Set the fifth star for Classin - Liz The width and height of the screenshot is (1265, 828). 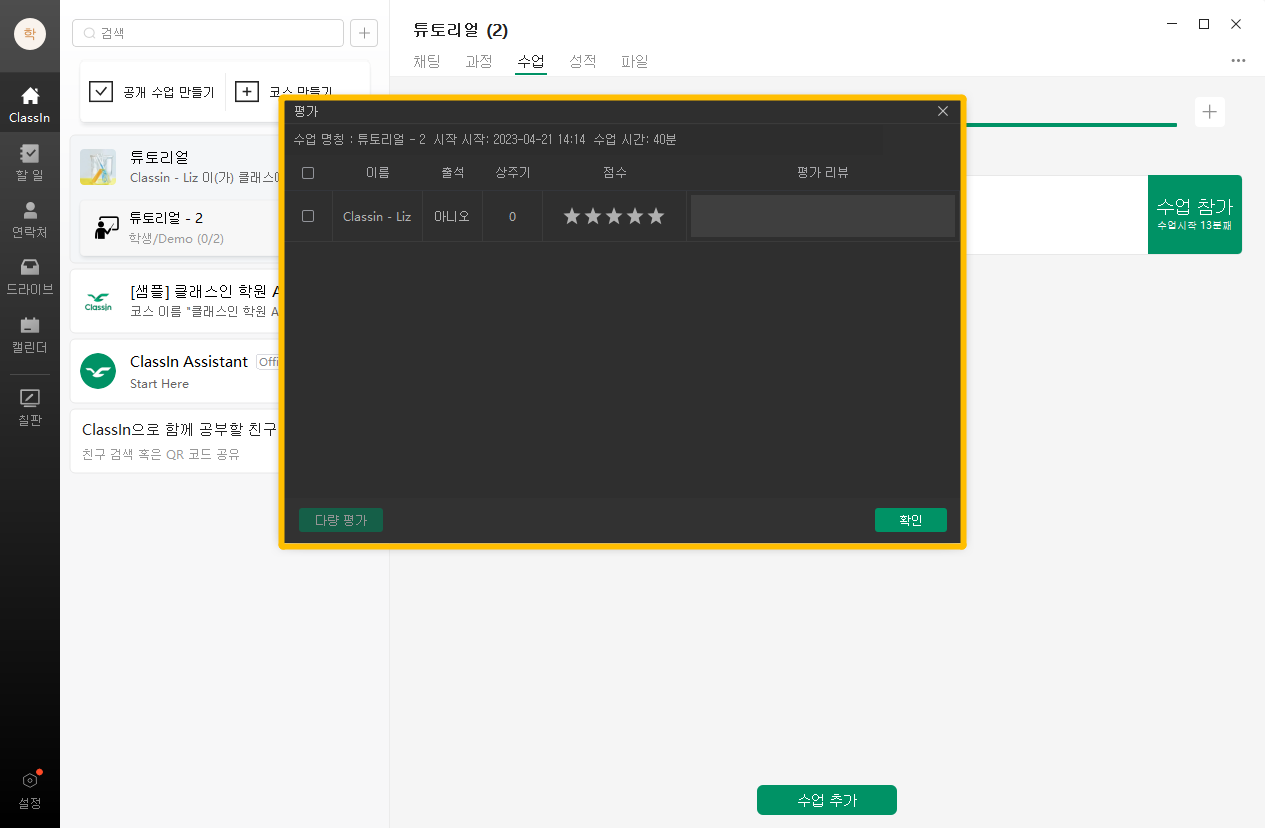[656, 216]
